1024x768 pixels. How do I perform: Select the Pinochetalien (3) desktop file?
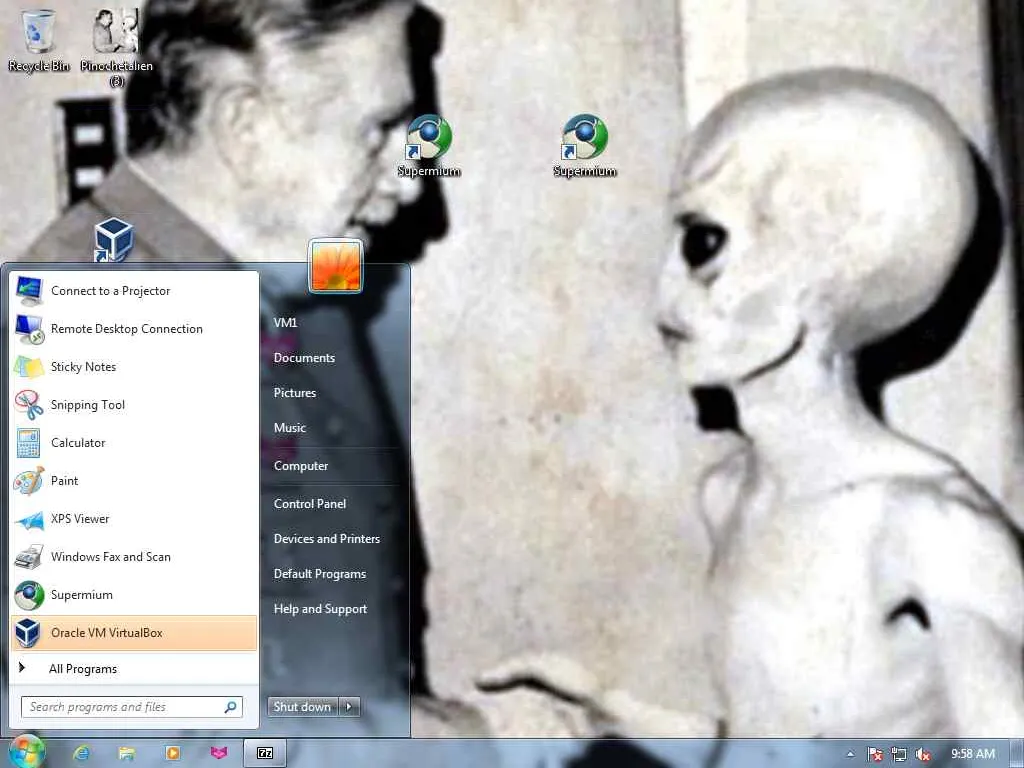point(116,47)
